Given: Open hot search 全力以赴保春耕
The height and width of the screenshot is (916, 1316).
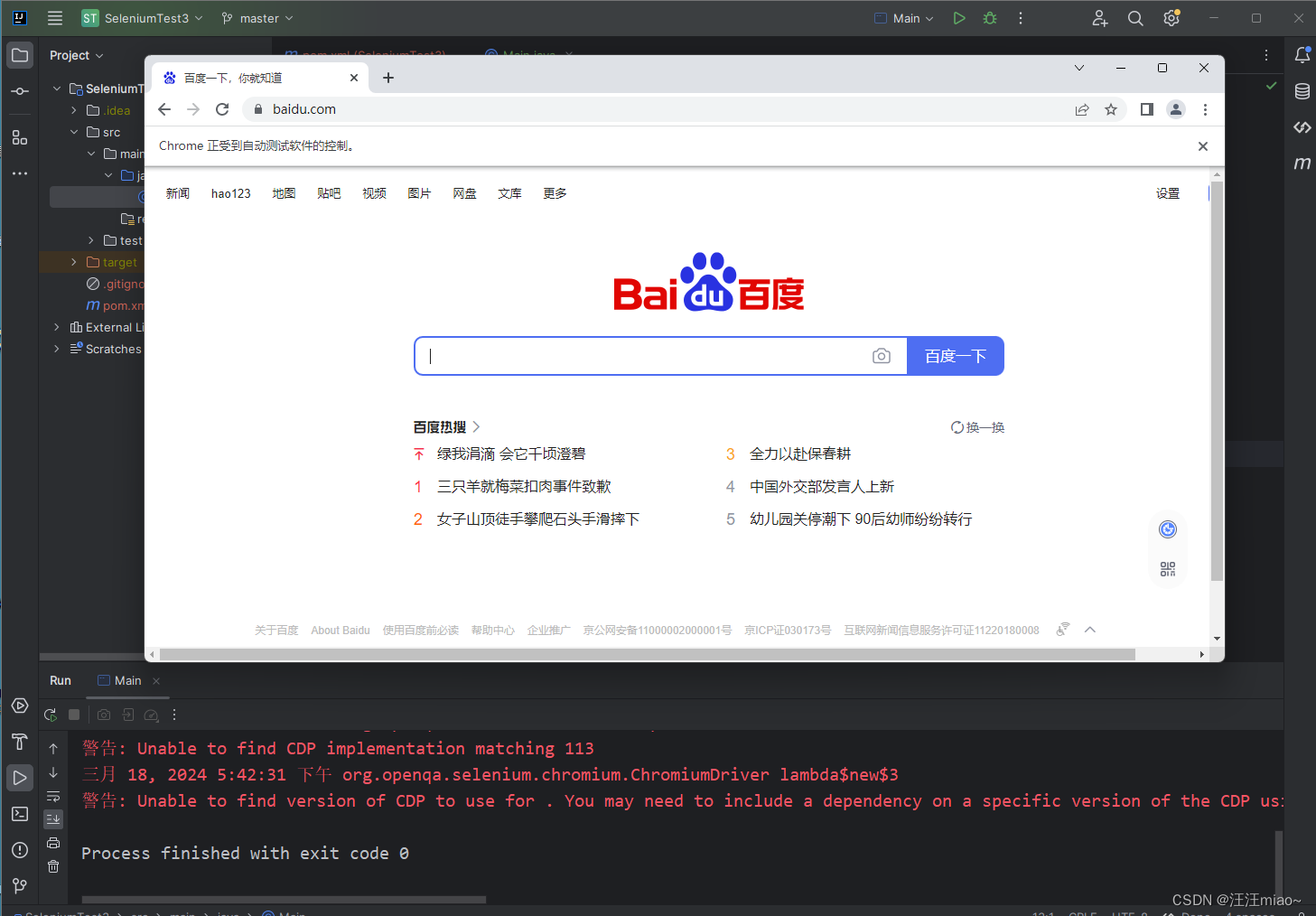Looking at the screenshot, I should coord(800,453).
